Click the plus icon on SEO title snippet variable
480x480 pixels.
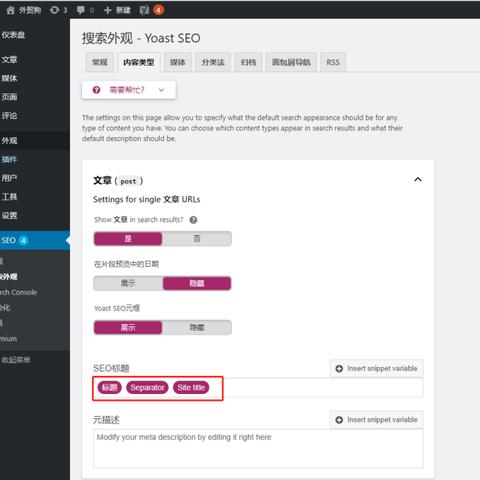pos(339,368)
